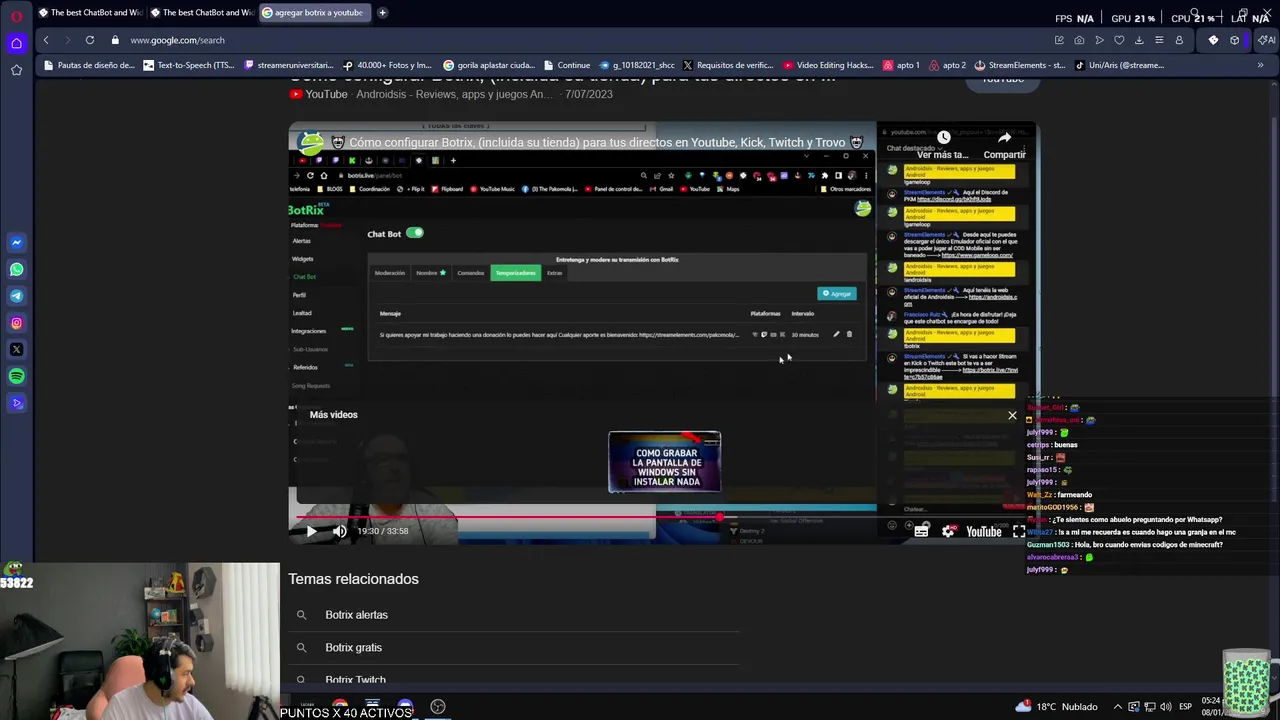Select the 'agregar botrix a youtube' tab
1280x720 pixels.
[314, 13]
